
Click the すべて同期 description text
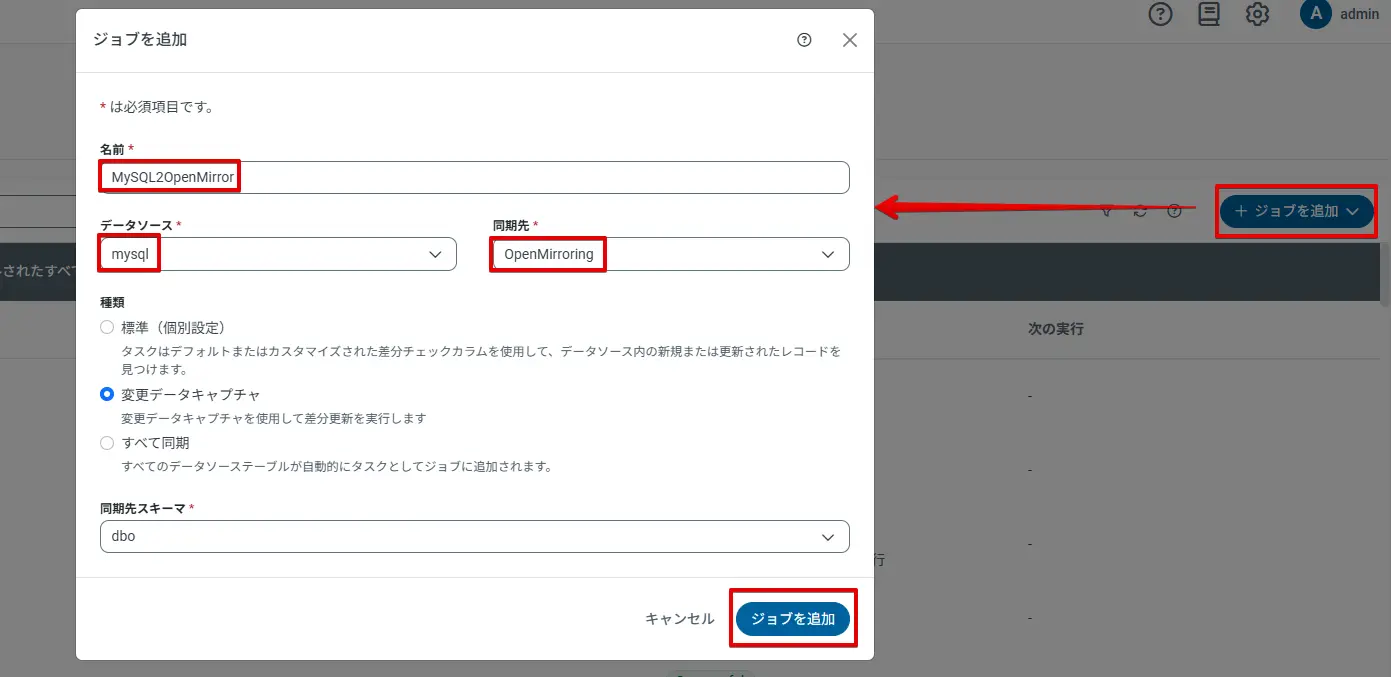tap(337, 466)
